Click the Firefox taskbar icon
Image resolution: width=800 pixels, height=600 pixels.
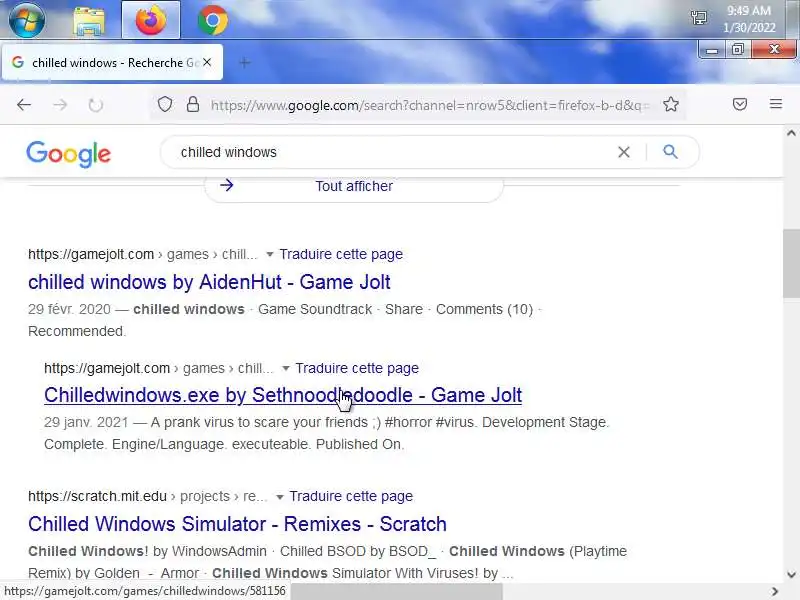[x=151, y=20]
